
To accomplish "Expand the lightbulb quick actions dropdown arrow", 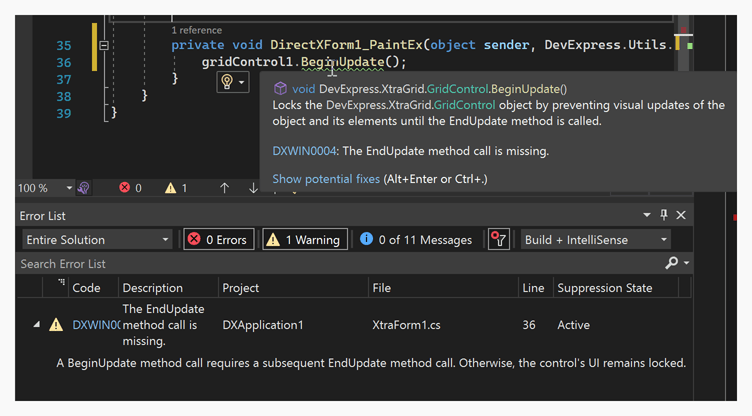I will 241,82.
